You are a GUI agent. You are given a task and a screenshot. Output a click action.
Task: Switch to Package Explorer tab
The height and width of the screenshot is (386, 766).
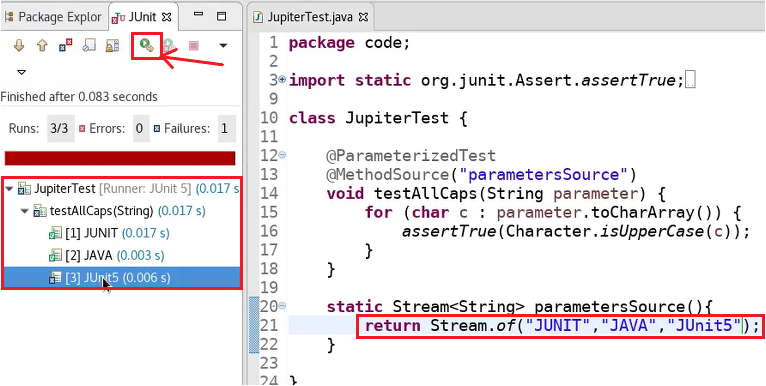[x=53, y=17]
